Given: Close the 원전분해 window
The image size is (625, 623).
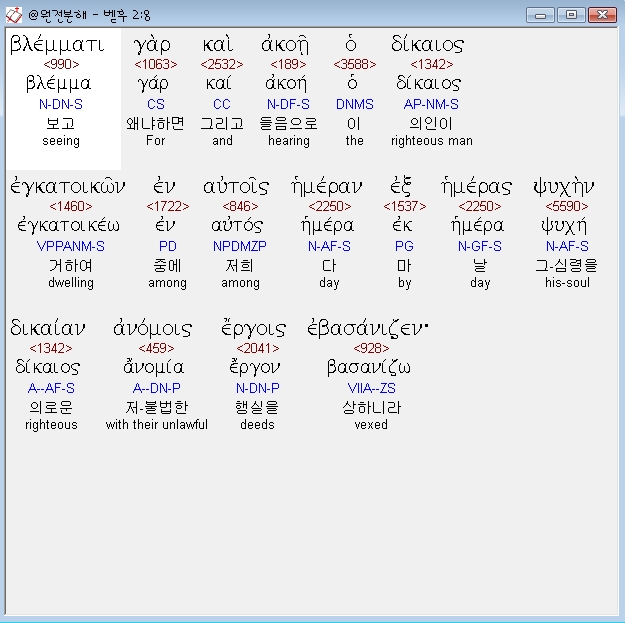Looking at the screenshot, I should point(602,15).
